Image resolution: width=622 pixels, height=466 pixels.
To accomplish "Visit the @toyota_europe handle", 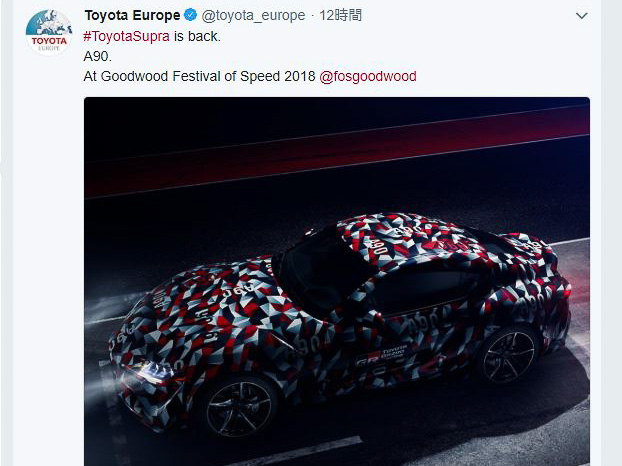I will click(253, 15).
